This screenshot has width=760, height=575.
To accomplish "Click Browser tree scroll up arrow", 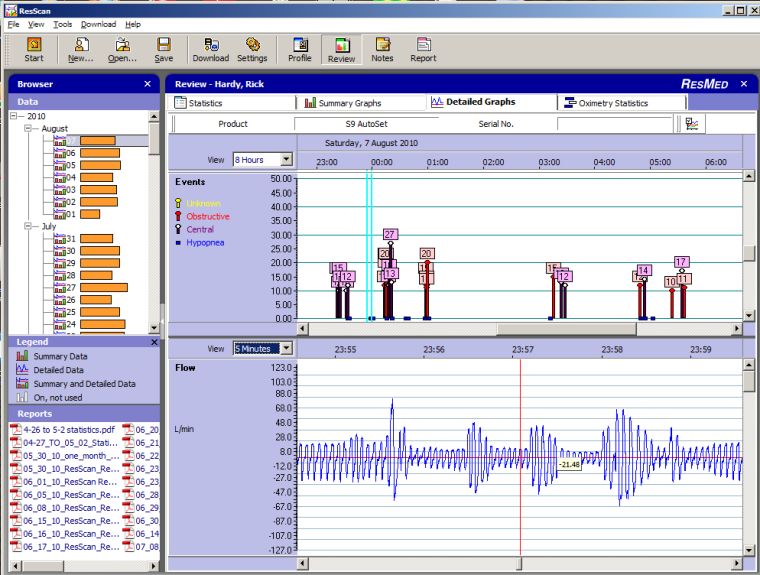I will [154, 116].
